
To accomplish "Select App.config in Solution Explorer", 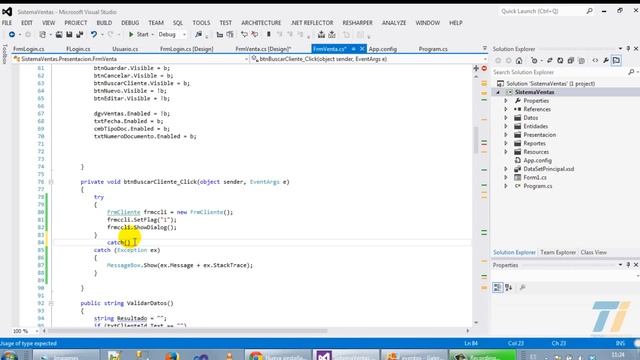I will pyautogui.click(x=537, y=160).
